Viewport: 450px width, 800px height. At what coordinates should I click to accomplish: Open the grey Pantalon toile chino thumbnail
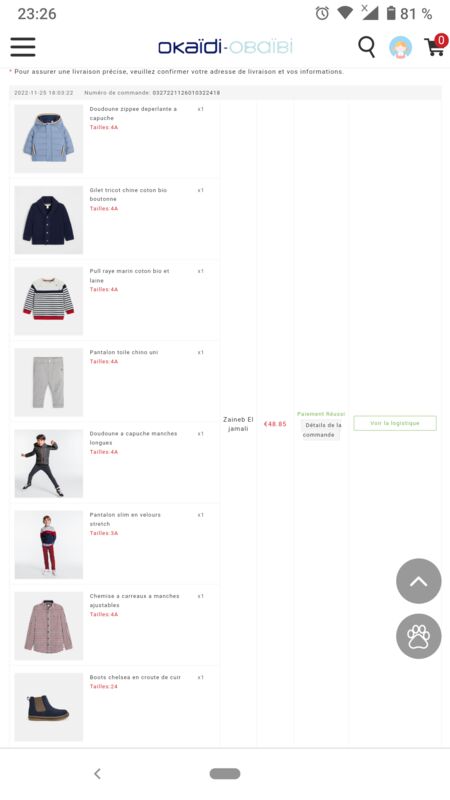[x=48, y=382]
